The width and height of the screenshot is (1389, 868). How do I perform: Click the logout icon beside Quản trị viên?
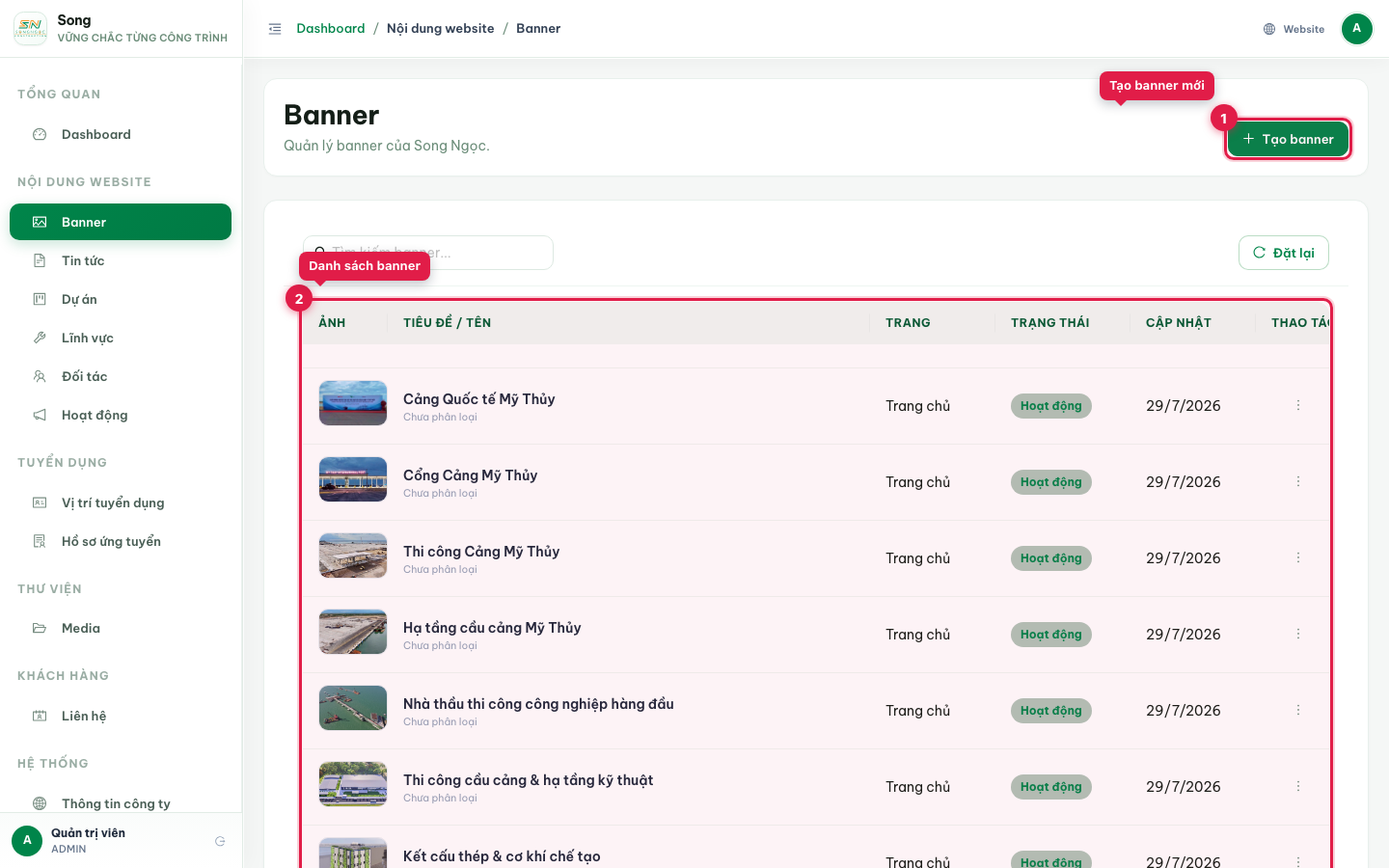pos(220,841)
